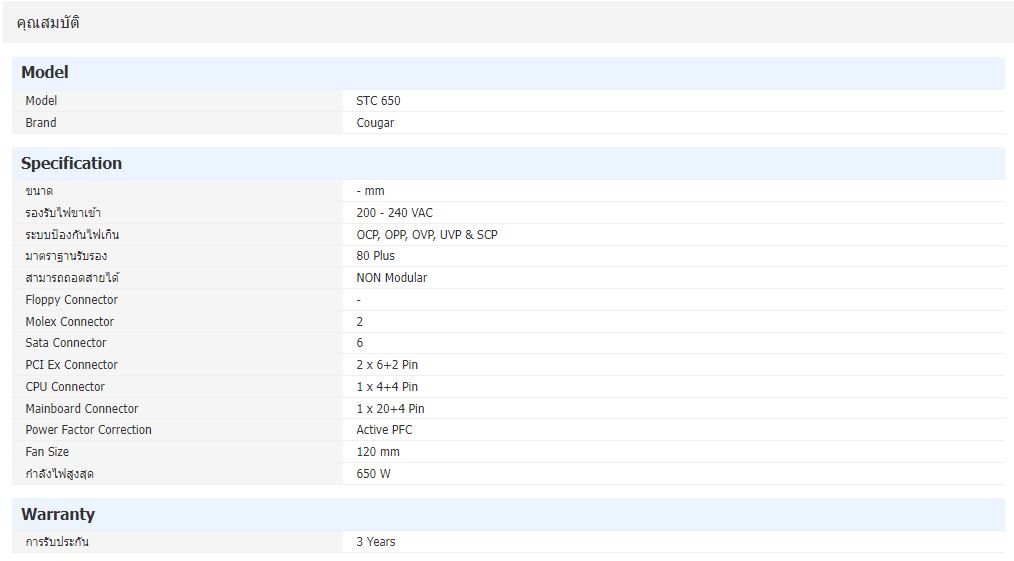The image size is (1014, 561).
Task: Select OCP, OPP, OVP, UVP & SCP text
Action: click(x=426, y=235)
